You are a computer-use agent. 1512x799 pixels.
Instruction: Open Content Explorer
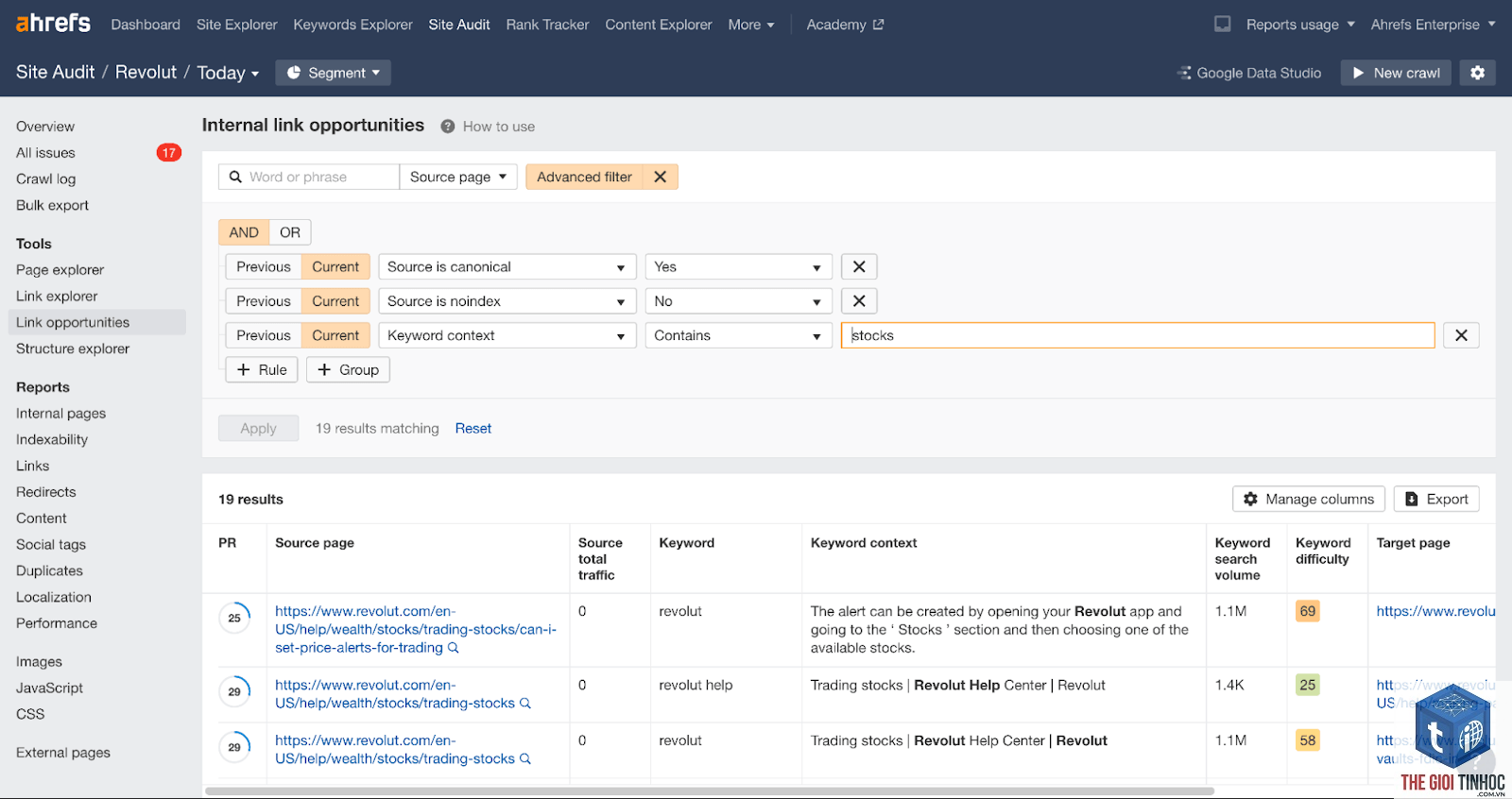(x=659, y=25)
